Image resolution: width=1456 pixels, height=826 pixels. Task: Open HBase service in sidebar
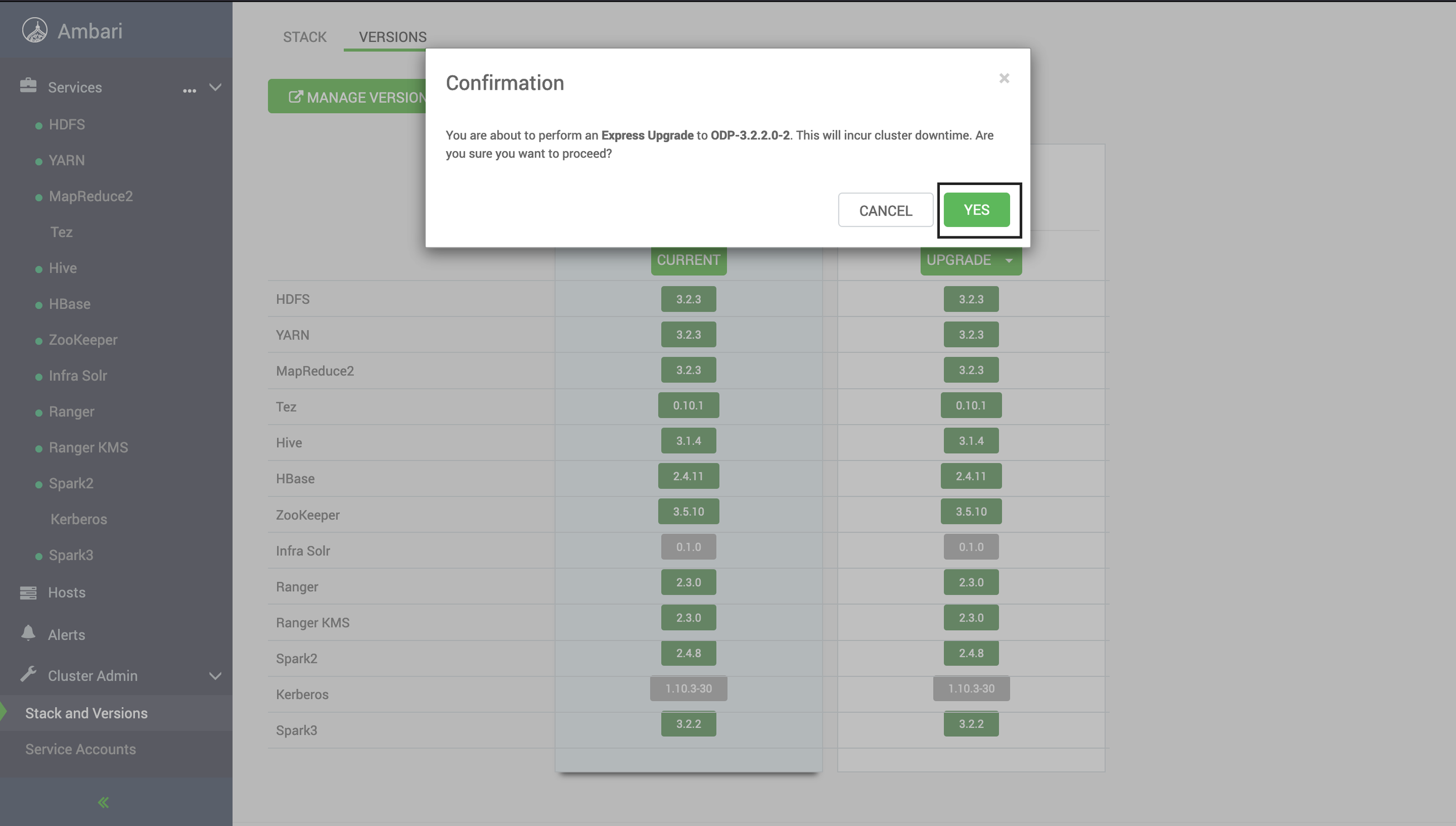(69, 304)
